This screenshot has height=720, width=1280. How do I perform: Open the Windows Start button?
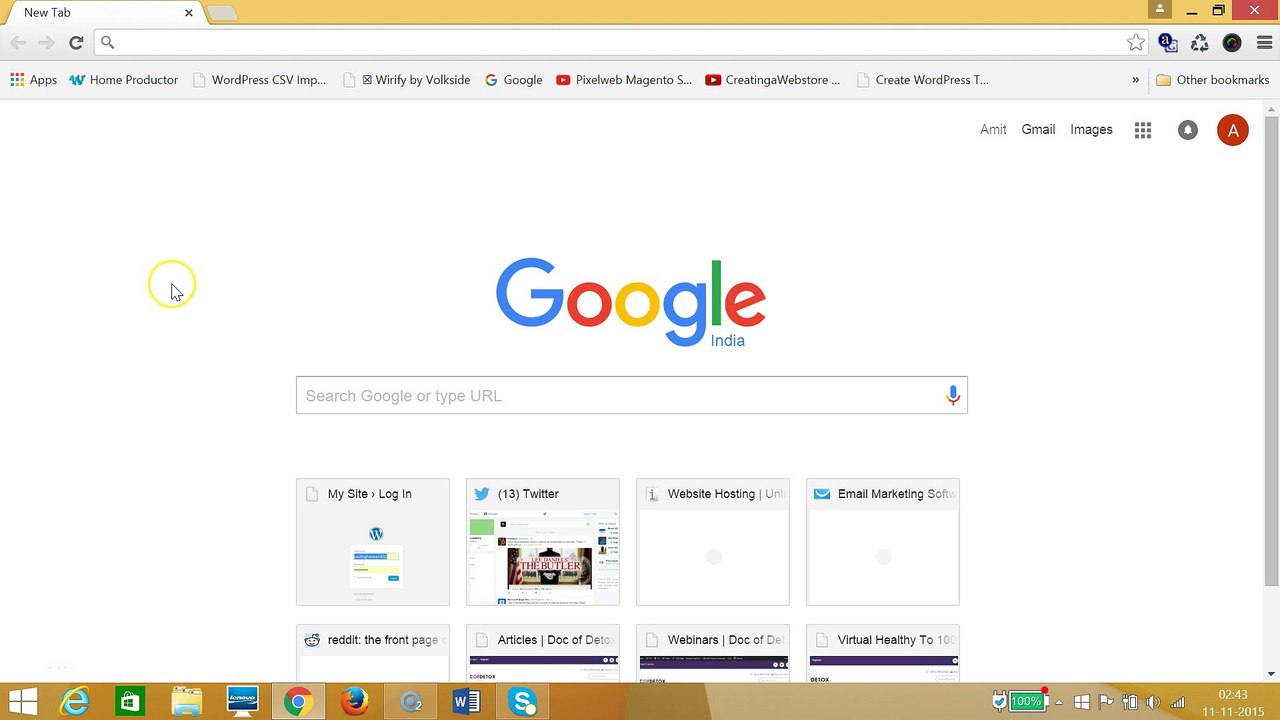tap(23, 701)
